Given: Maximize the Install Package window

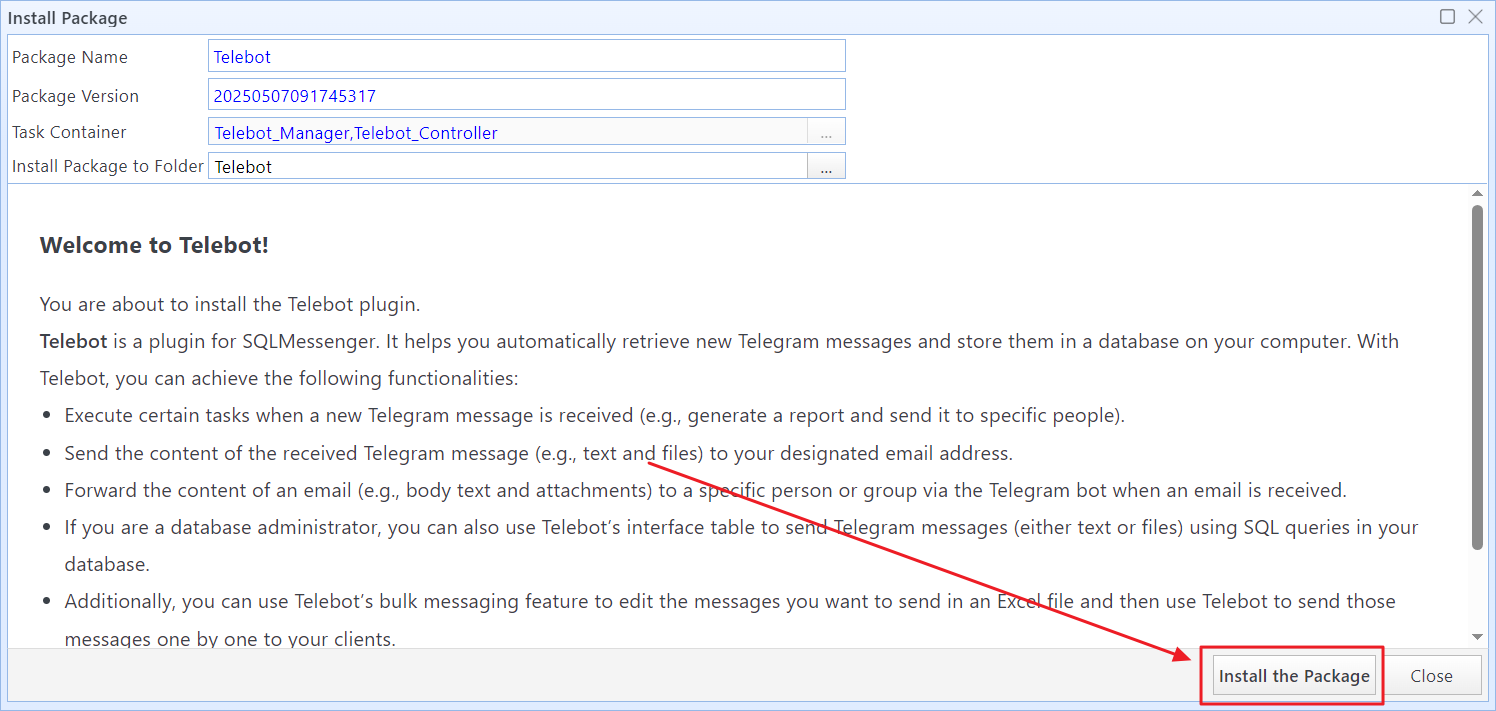Looking at the screenshot, I should pyautogui.click(x=1447, y=17).
